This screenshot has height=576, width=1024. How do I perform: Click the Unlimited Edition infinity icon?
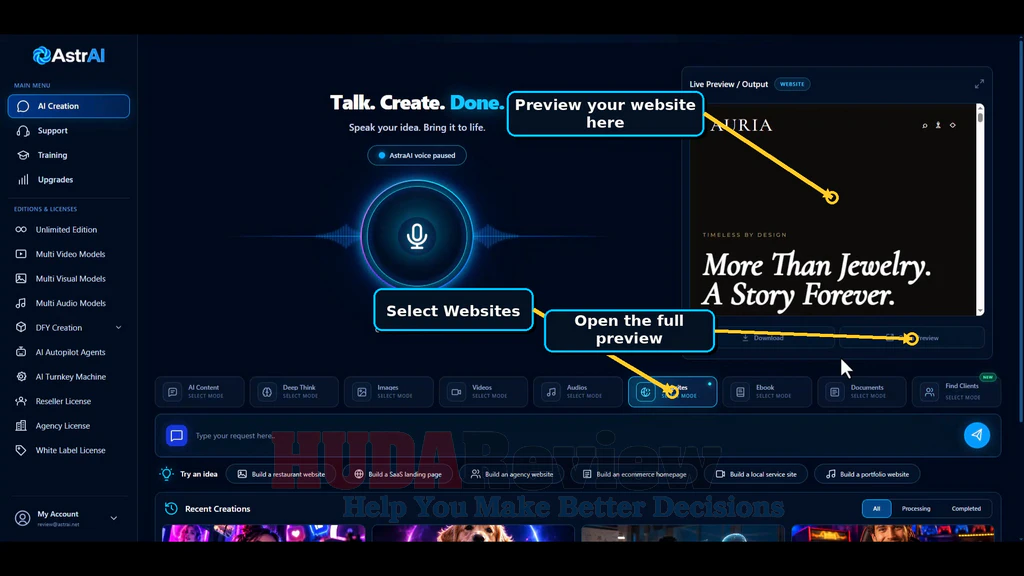click(x=21, y=230)
